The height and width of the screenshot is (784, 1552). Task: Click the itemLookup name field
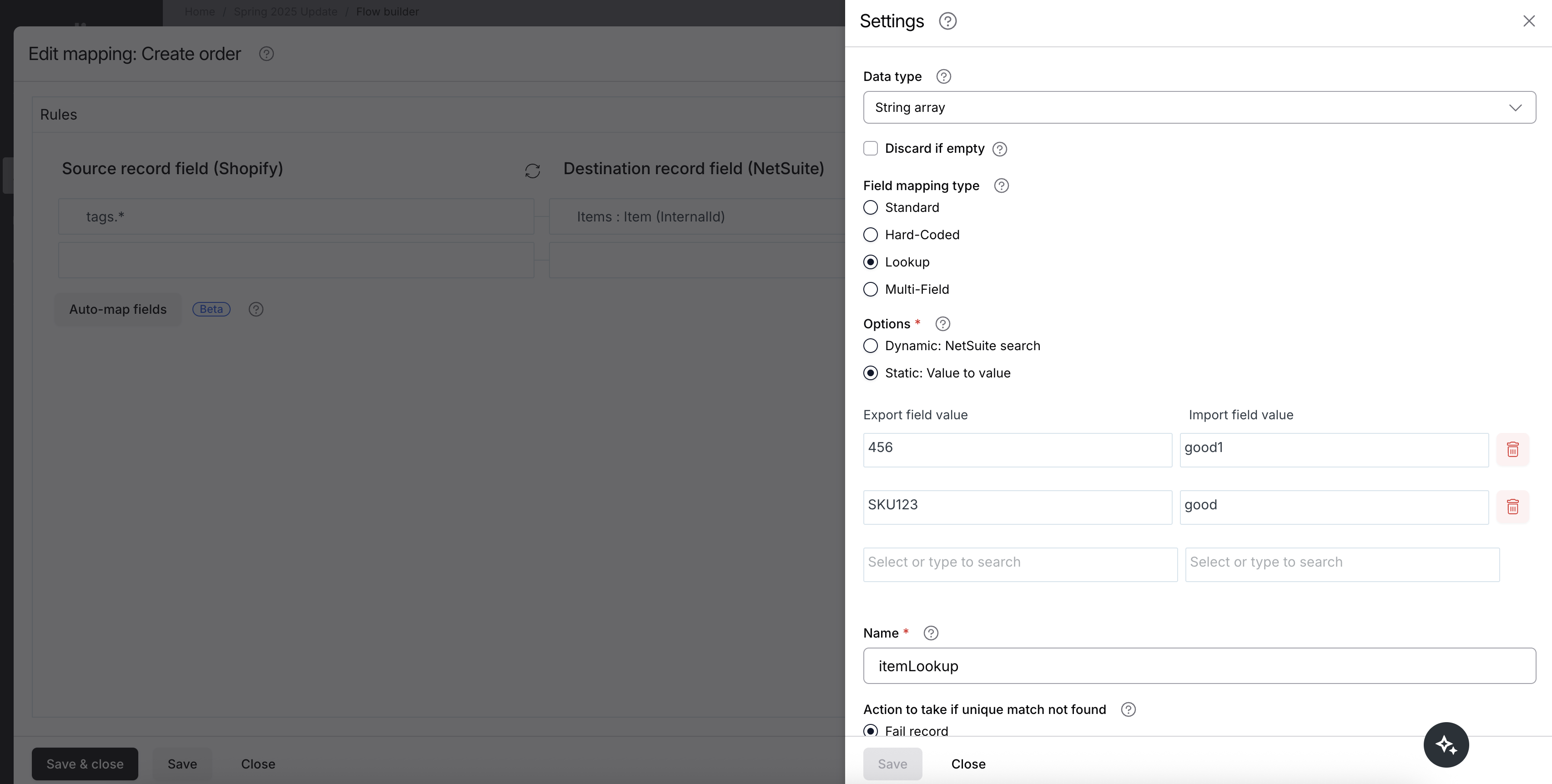(1199, 666)
